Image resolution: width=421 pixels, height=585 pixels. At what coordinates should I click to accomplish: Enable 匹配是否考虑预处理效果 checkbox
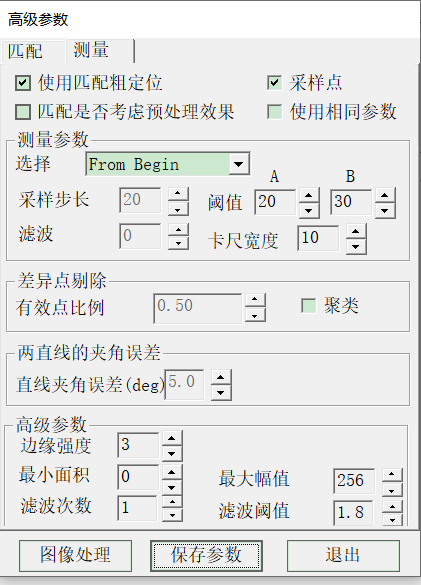23,112
